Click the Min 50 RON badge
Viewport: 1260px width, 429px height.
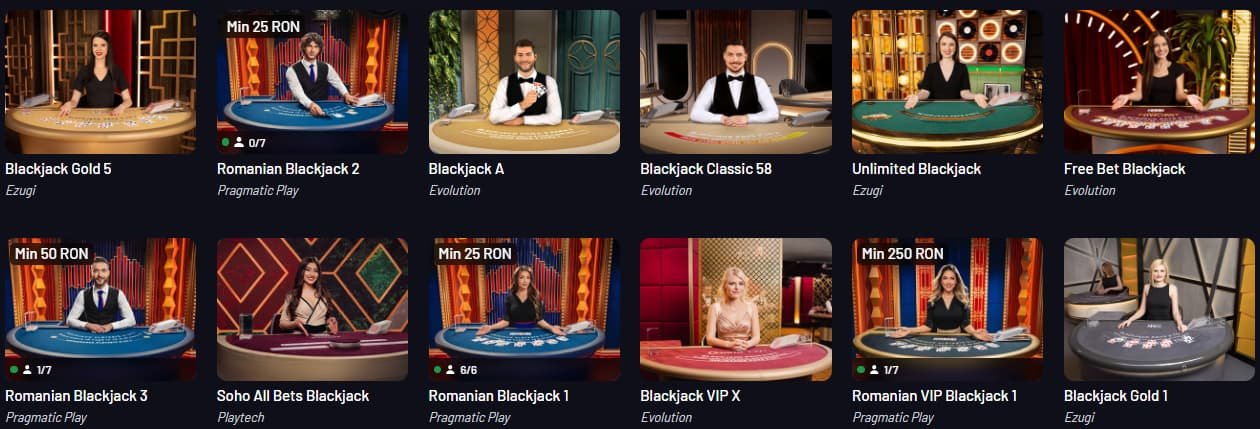point(51,254)
